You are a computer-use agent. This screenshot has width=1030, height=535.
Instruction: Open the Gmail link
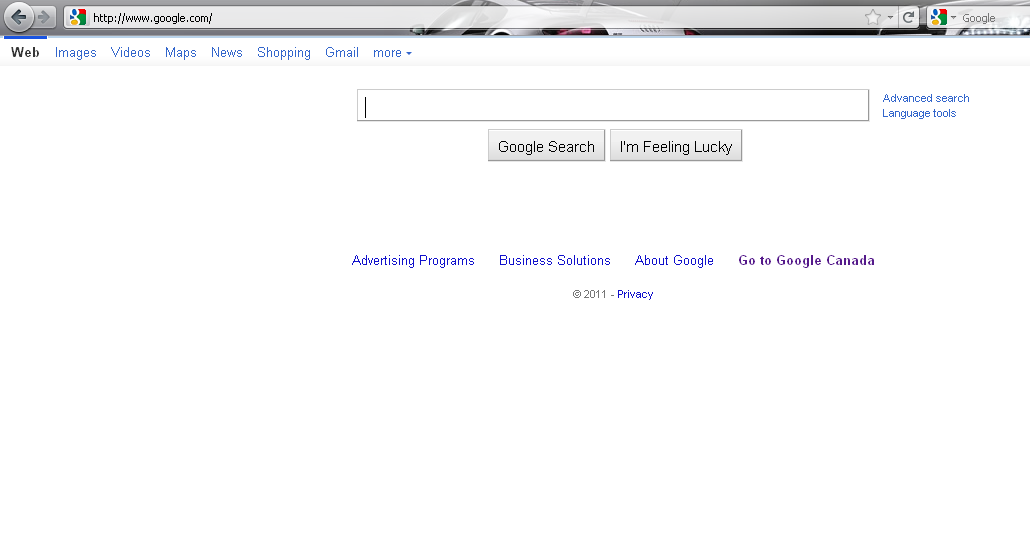[342, 53]
